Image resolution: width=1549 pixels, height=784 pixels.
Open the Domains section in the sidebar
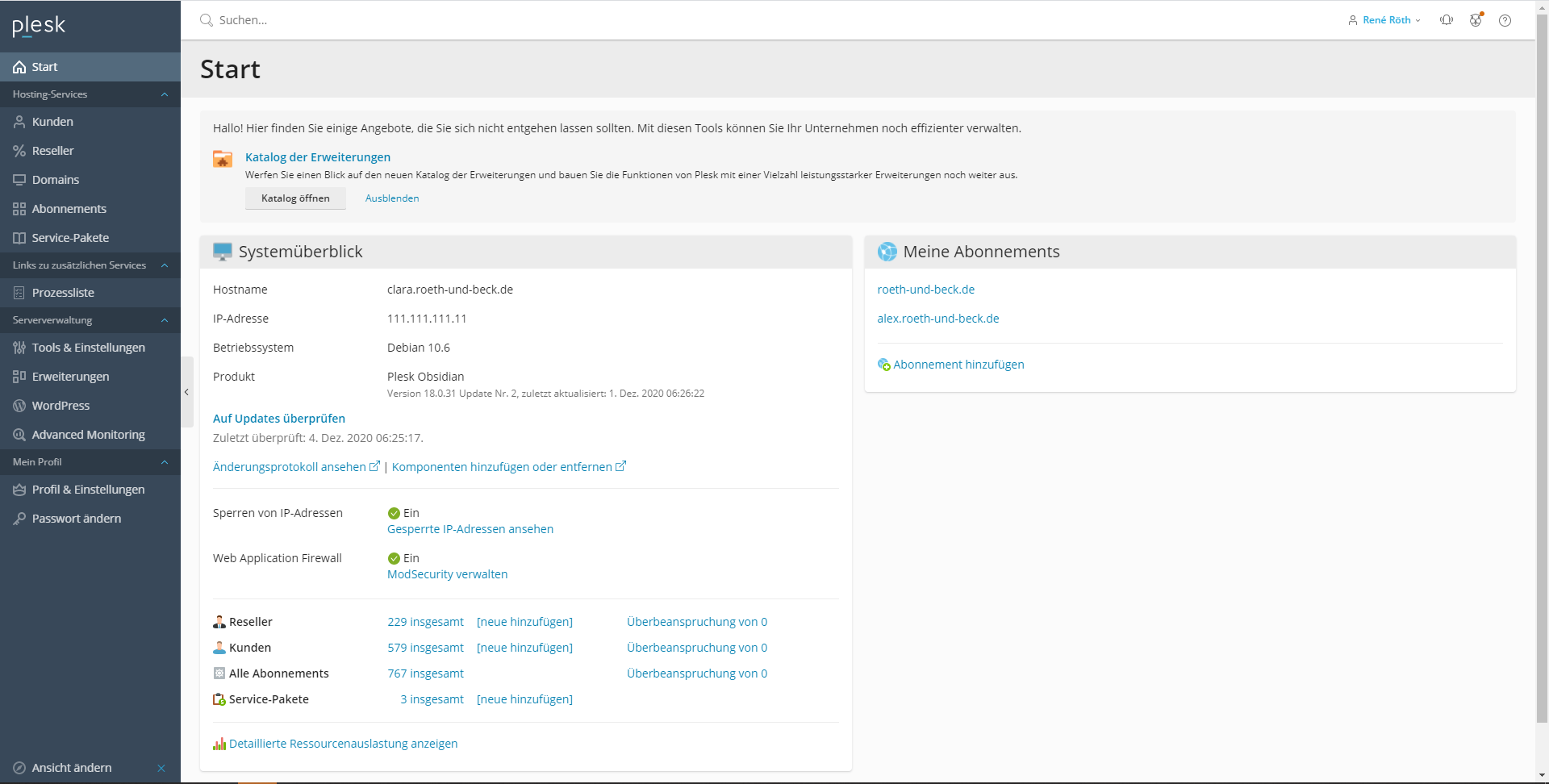56,179
